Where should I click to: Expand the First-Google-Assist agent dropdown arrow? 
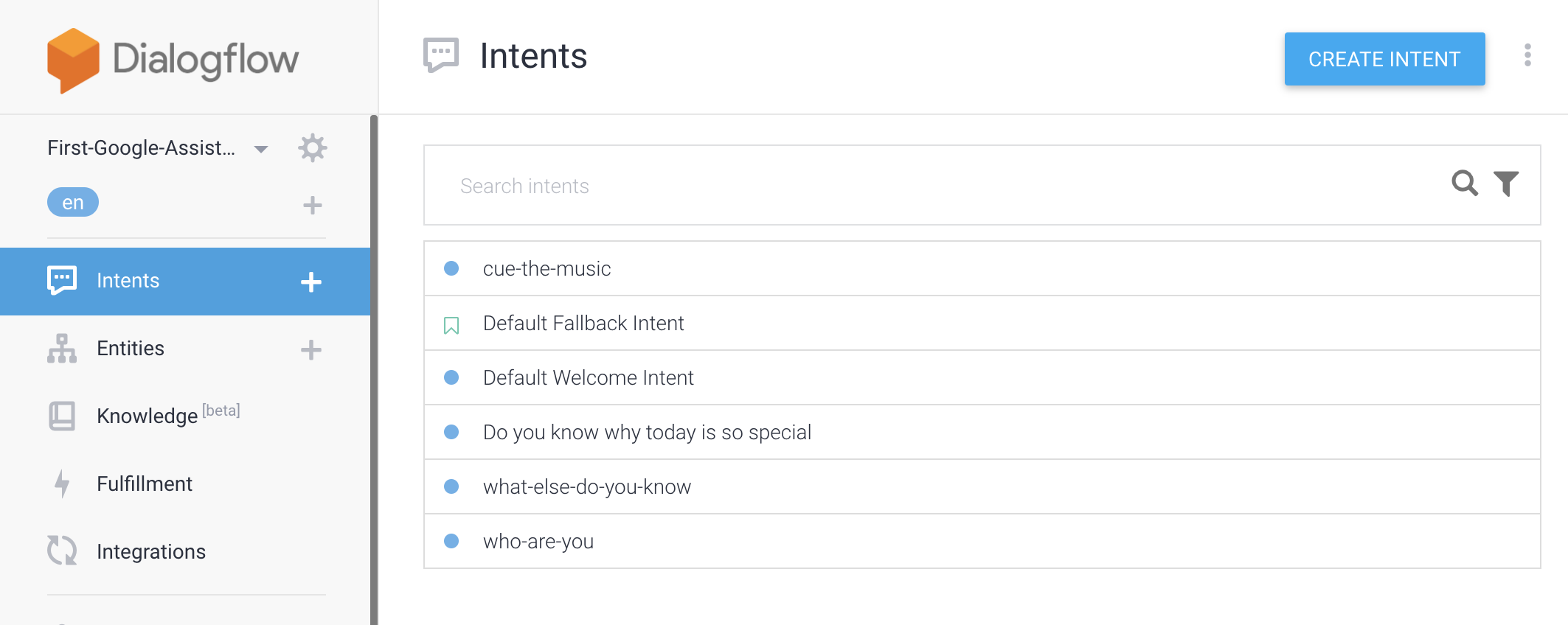[x=261, y=149]
